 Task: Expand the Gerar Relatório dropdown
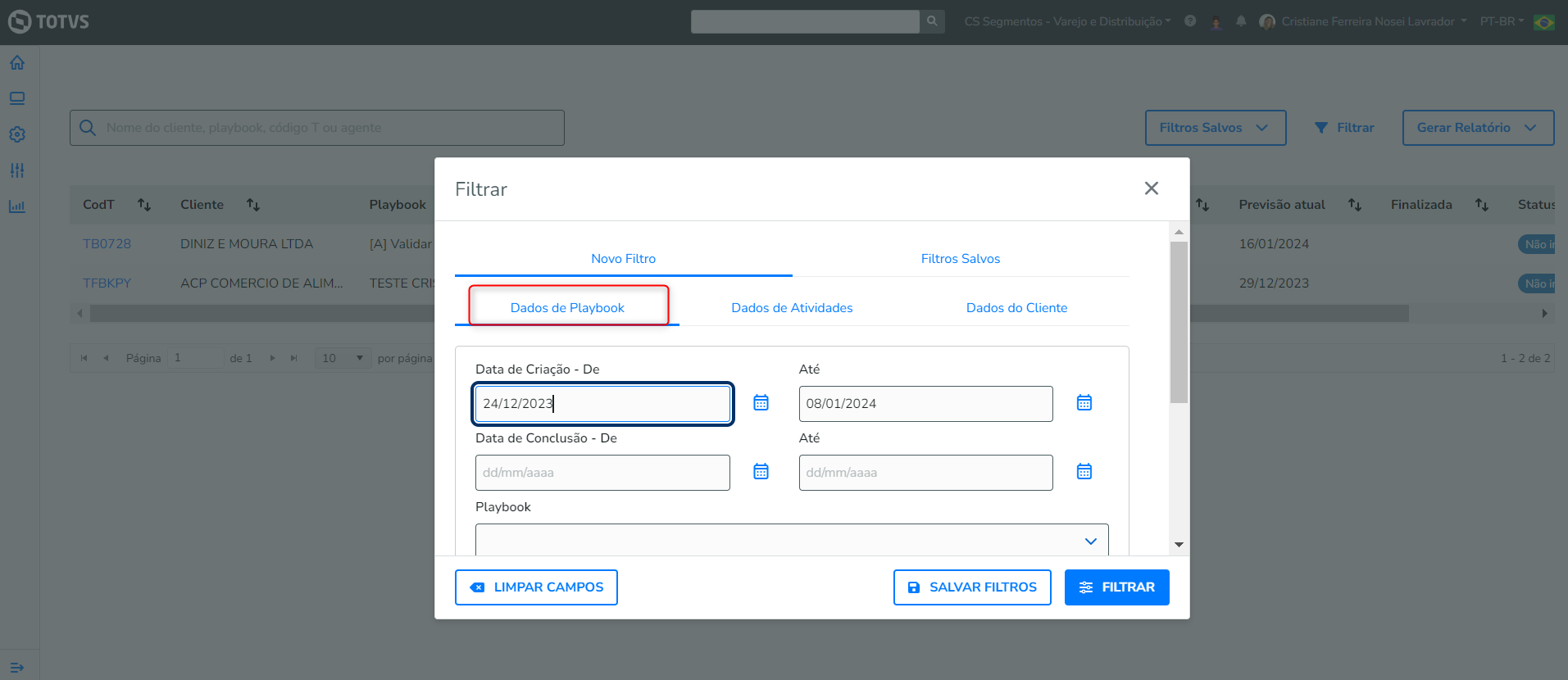1477,128
